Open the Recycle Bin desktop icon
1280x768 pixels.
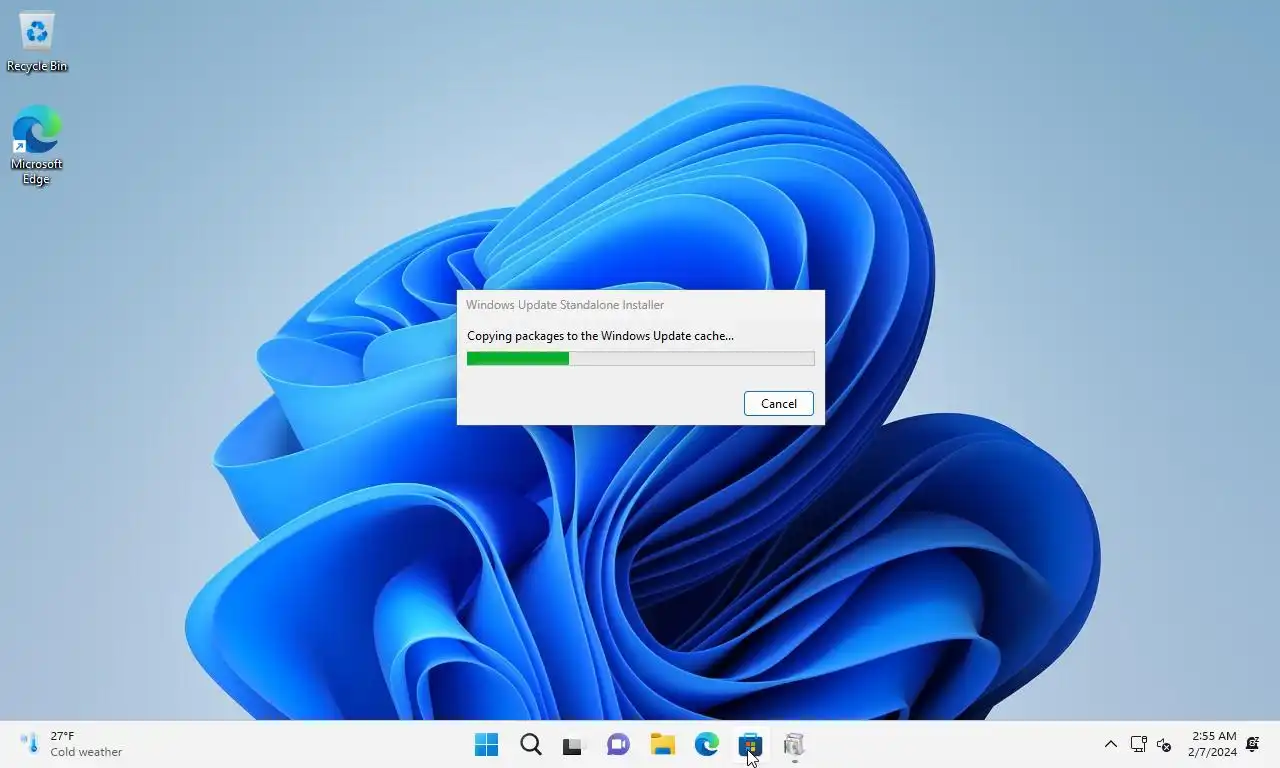coord(37,42)
